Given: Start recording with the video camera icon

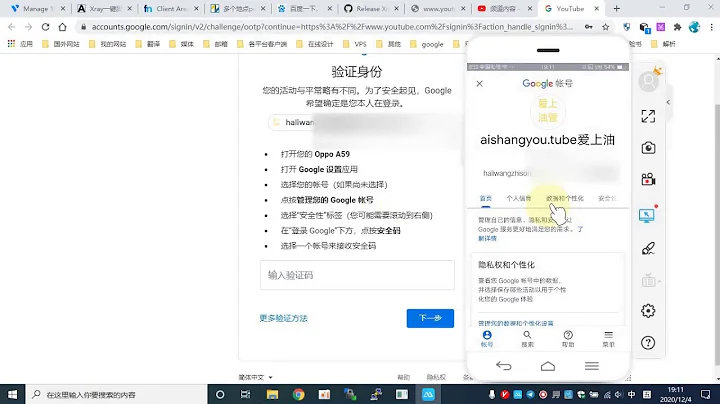Looking at the screenshot, I should click(648, 179).
